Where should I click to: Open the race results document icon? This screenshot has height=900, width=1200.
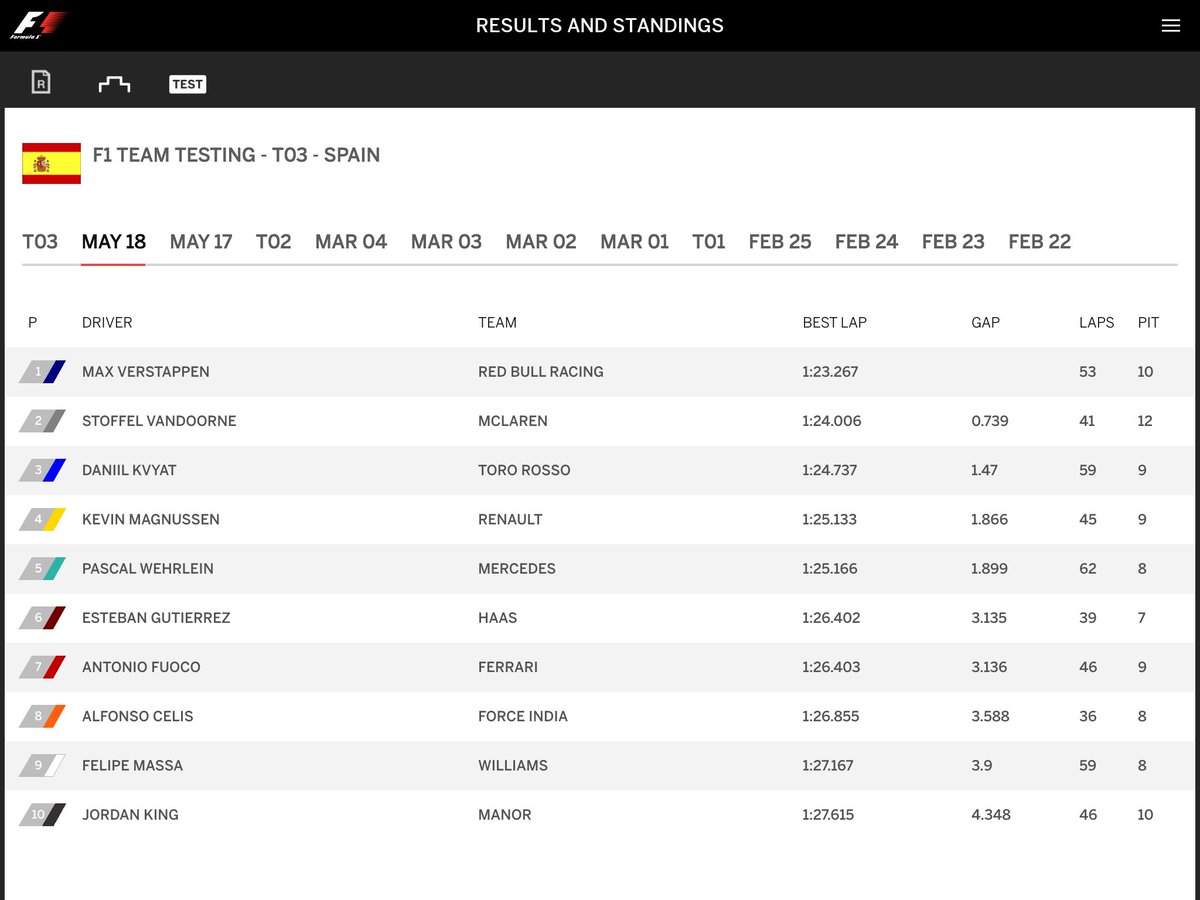pos(41,82)
